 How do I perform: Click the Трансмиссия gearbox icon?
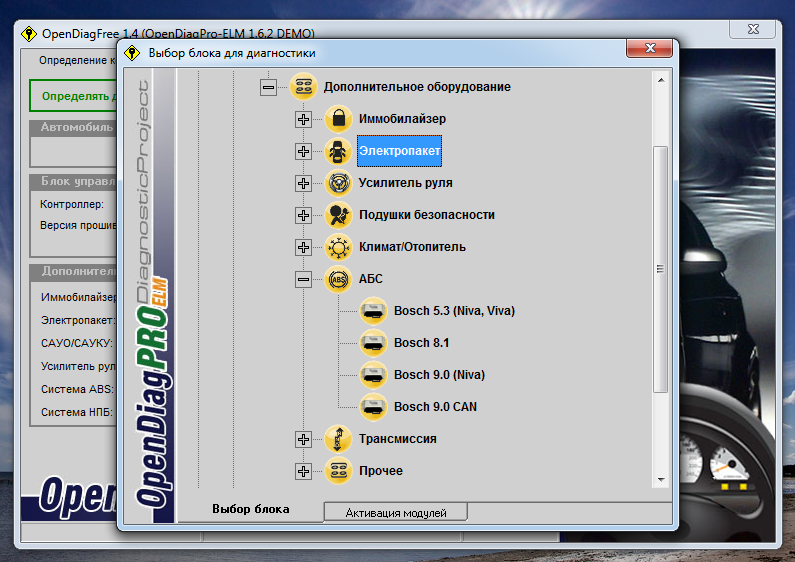[338, 439]
